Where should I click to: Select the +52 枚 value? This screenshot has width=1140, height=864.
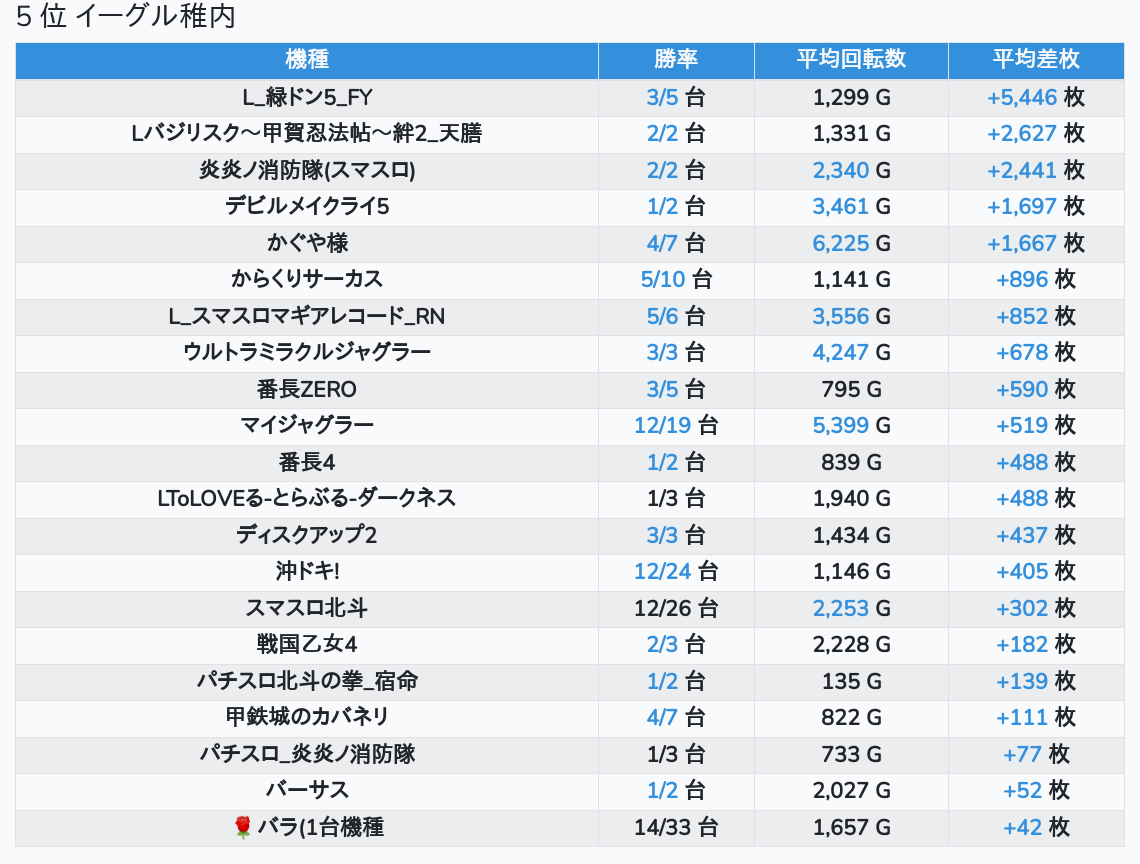(1036, 791)
